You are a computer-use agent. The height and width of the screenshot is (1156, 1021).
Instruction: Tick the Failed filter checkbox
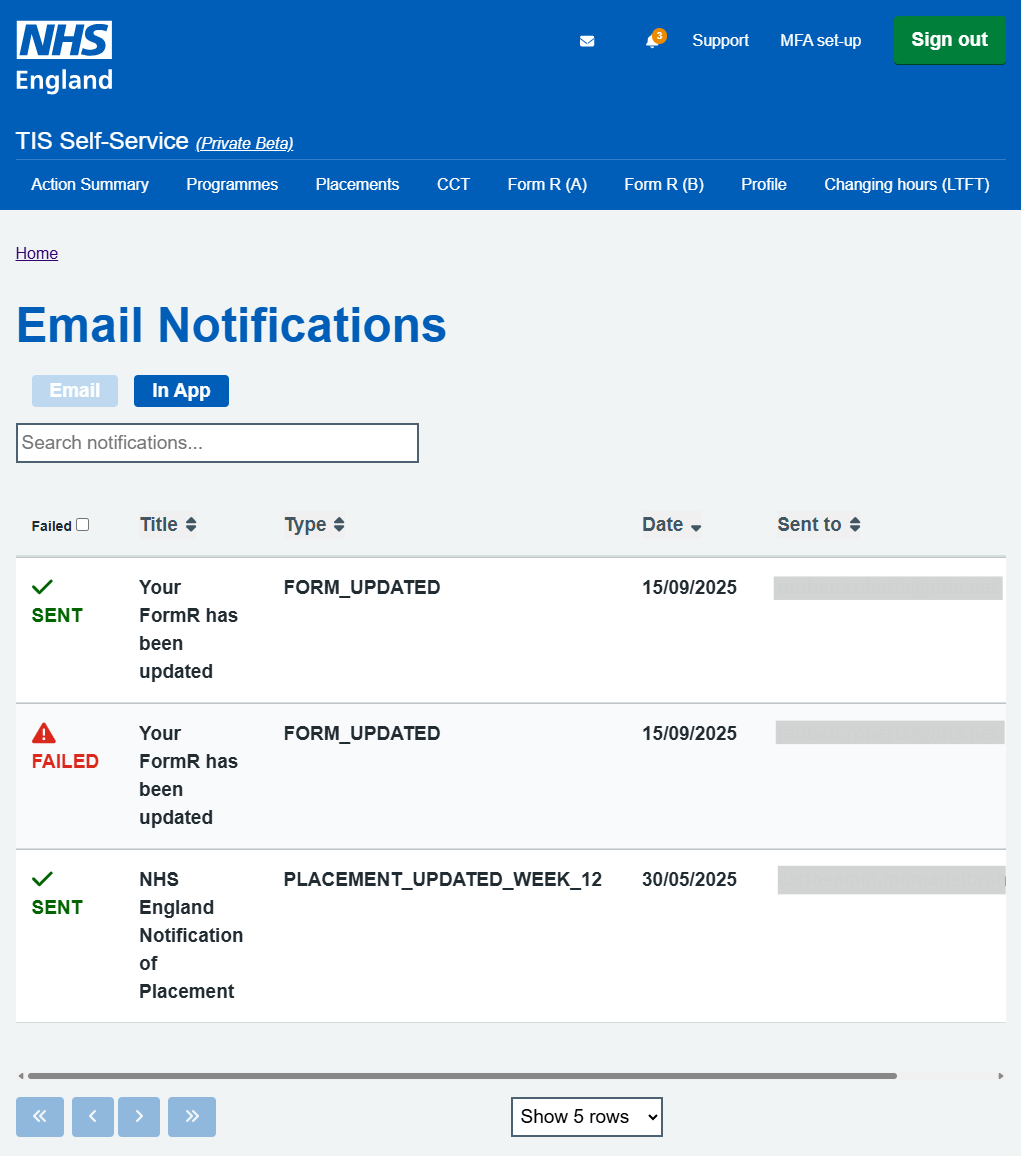[83, 524]
